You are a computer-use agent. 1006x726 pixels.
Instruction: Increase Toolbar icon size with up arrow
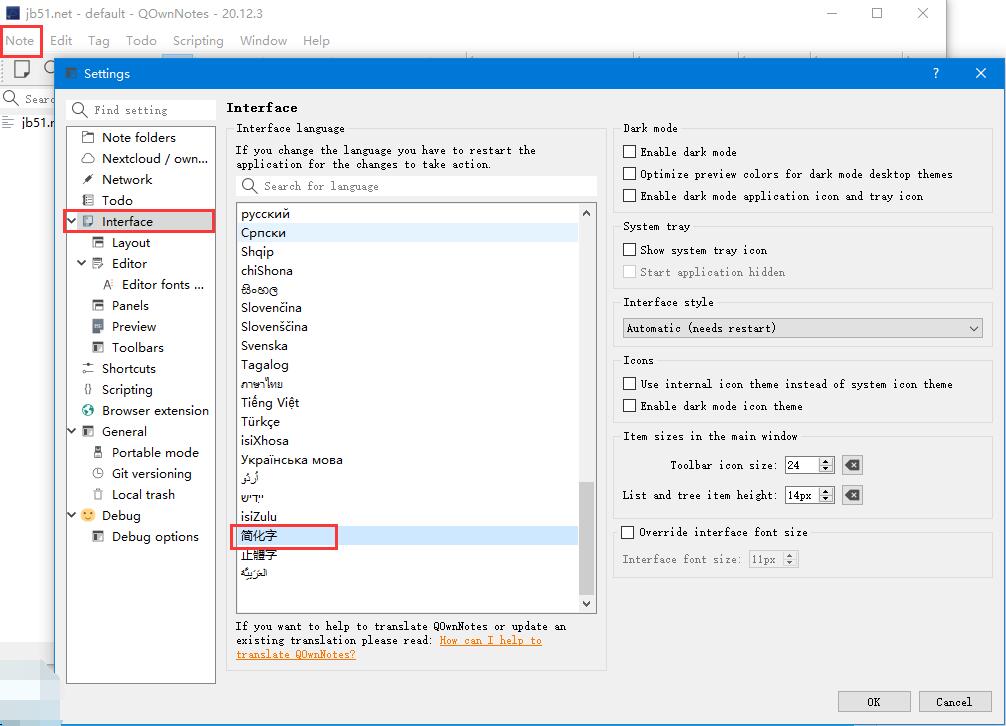point(826,461)
